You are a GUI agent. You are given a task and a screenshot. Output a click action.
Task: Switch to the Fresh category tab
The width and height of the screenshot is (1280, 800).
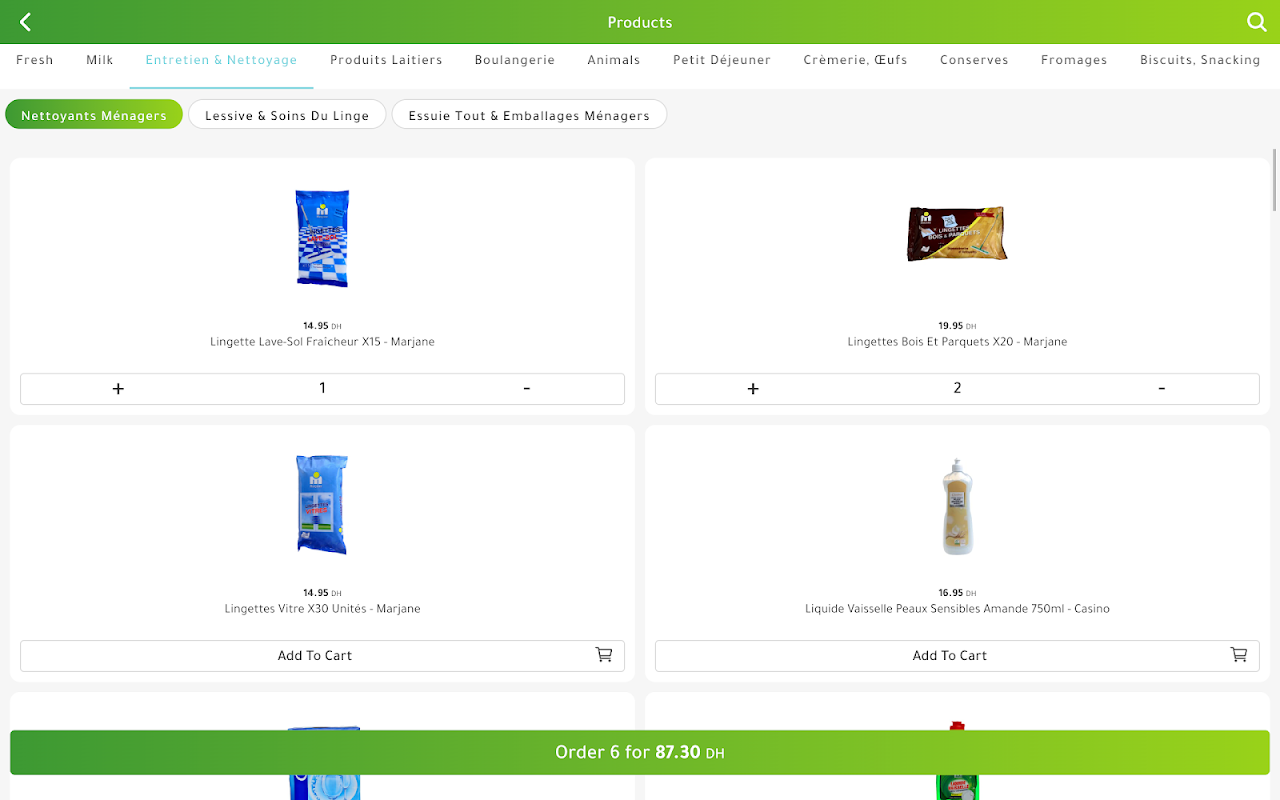coord(35,60)
